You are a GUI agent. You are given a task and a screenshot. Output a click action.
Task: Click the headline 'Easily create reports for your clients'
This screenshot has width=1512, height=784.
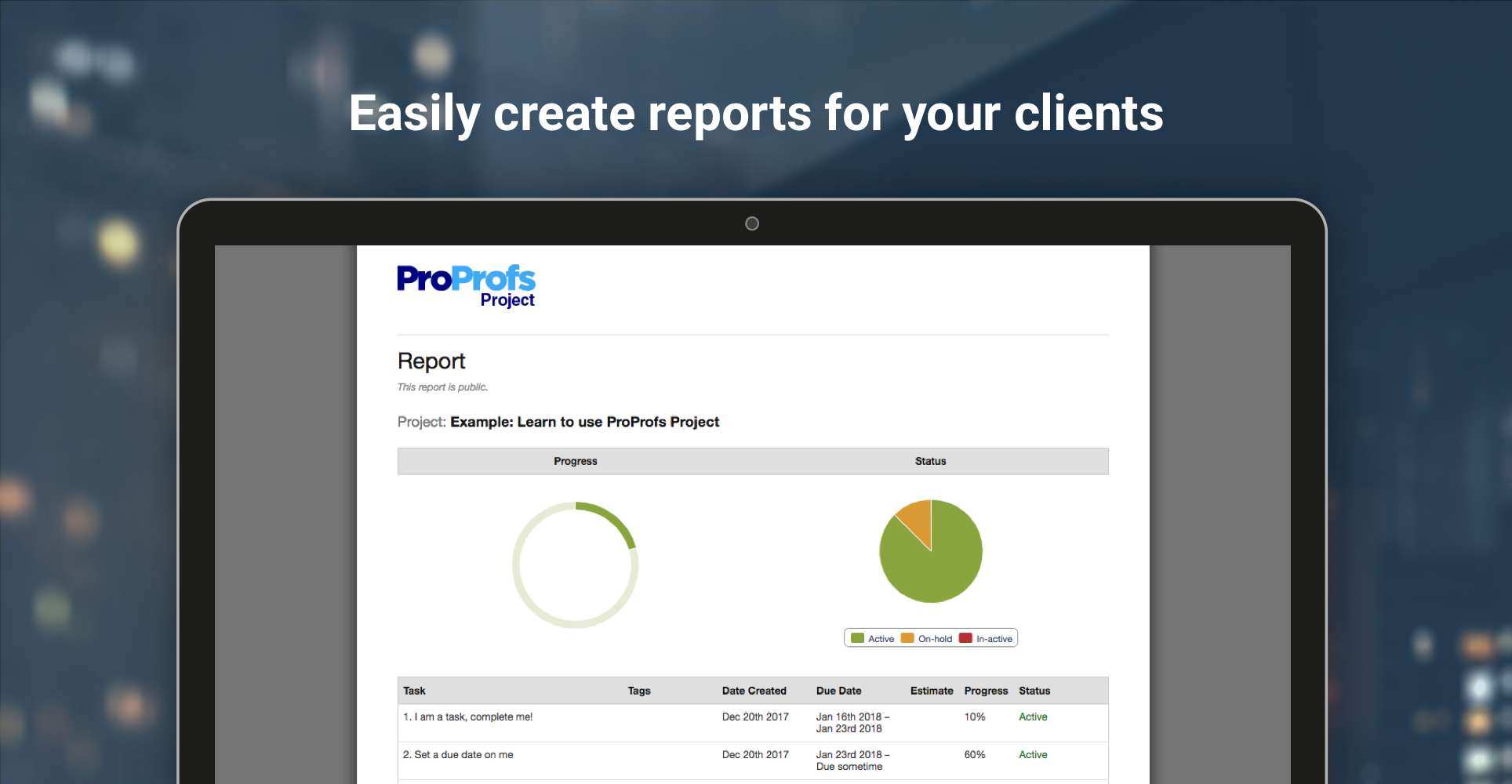coord(756,114)
